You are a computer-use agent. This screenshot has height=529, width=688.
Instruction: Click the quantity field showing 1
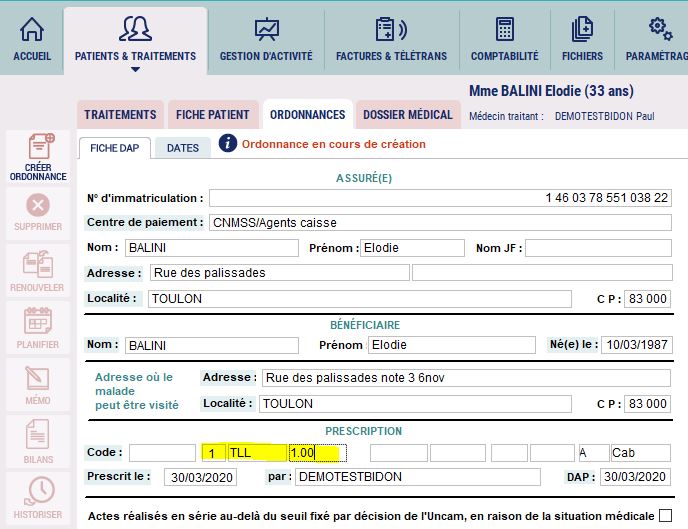pos(214,453)
